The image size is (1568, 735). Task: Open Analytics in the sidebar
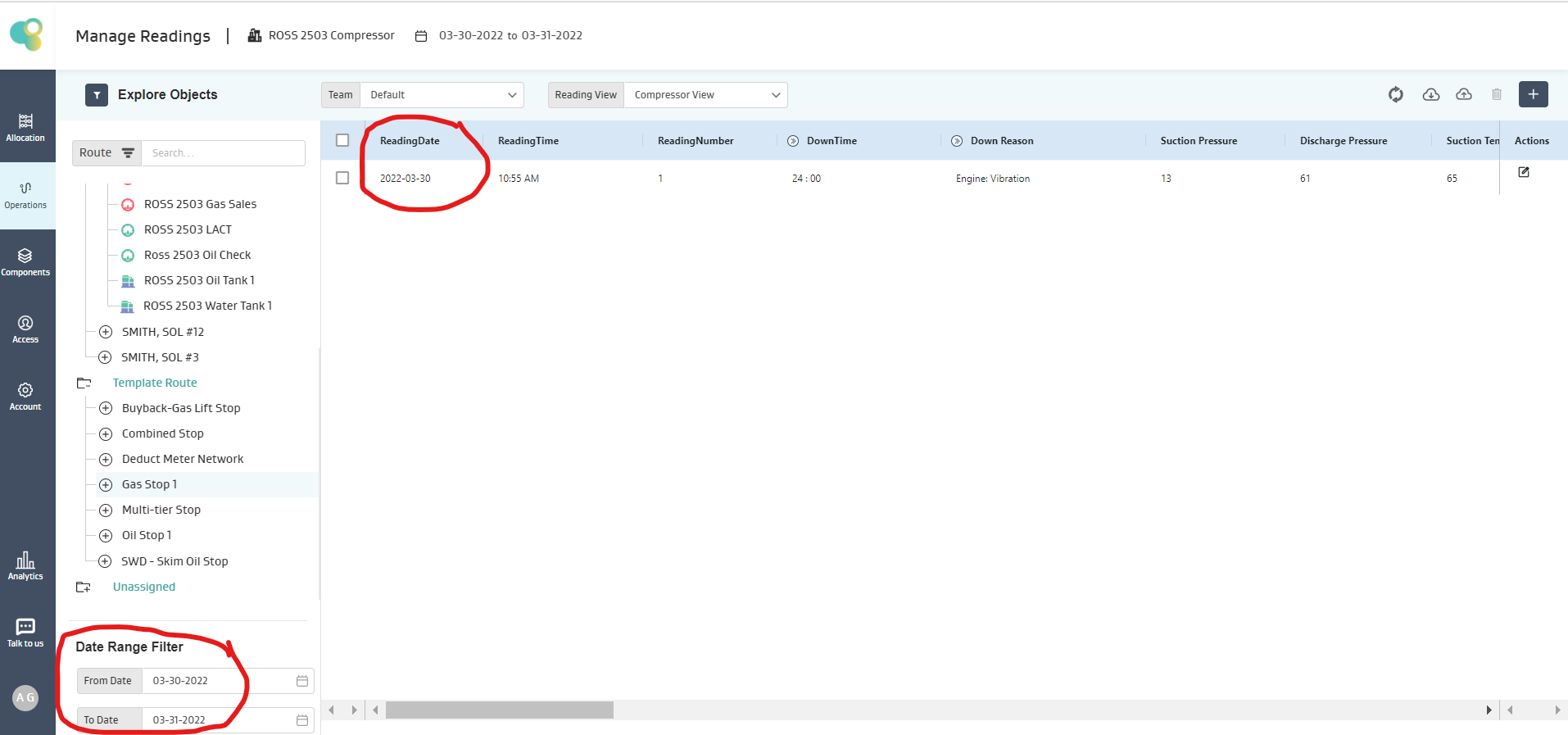click(x=25, y=565)
